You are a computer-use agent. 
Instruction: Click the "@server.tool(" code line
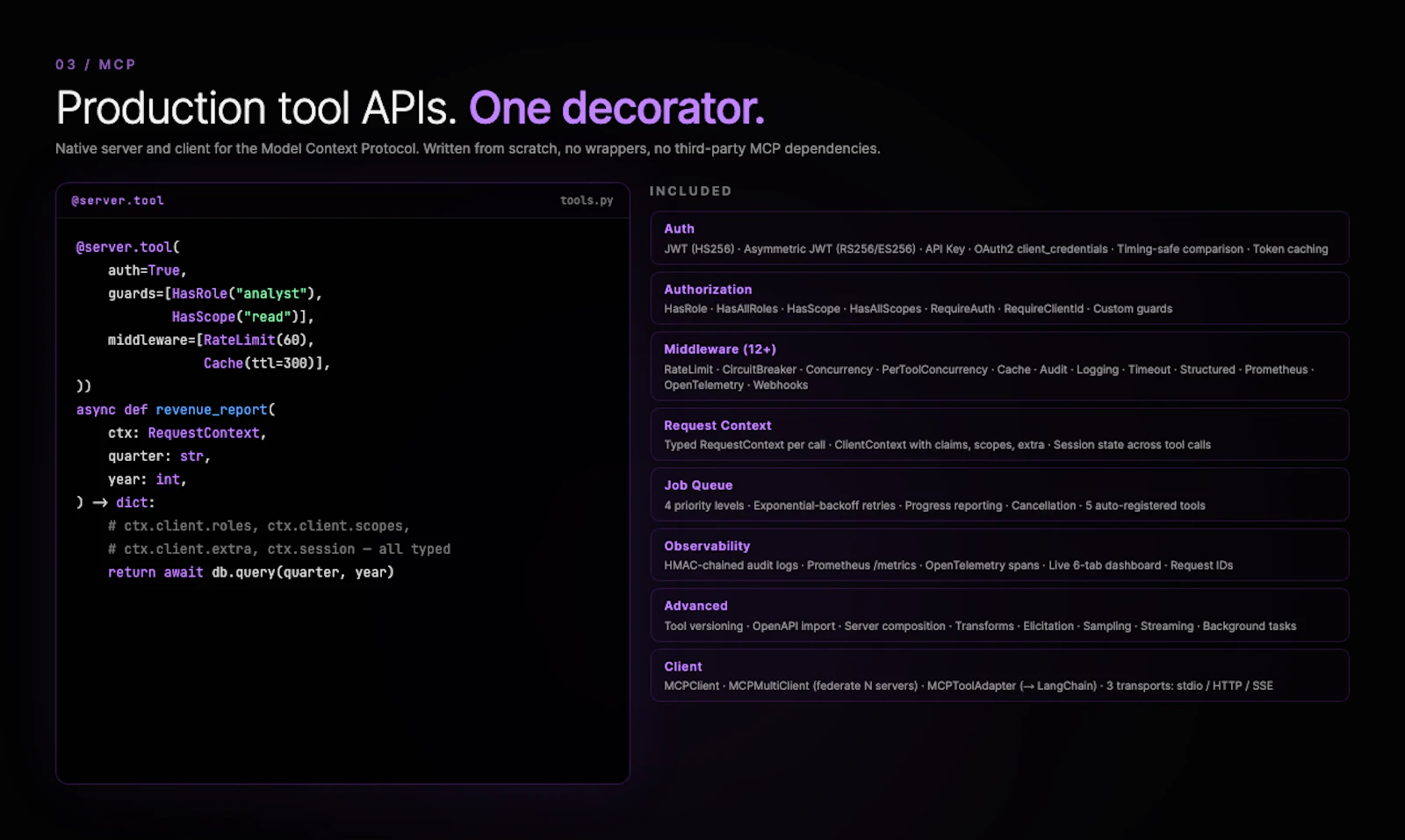pyautogui.click(x=128, y=248)
